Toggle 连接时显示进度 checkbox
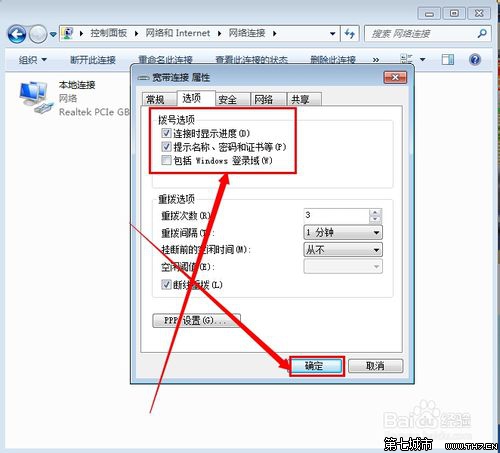This screenshot has width=500, height=453. tap(166, 133)
